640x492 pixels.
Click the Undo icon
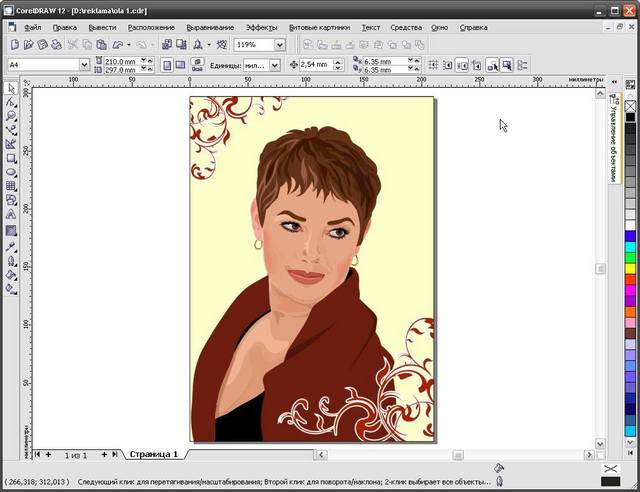click(x=118, y=45)
